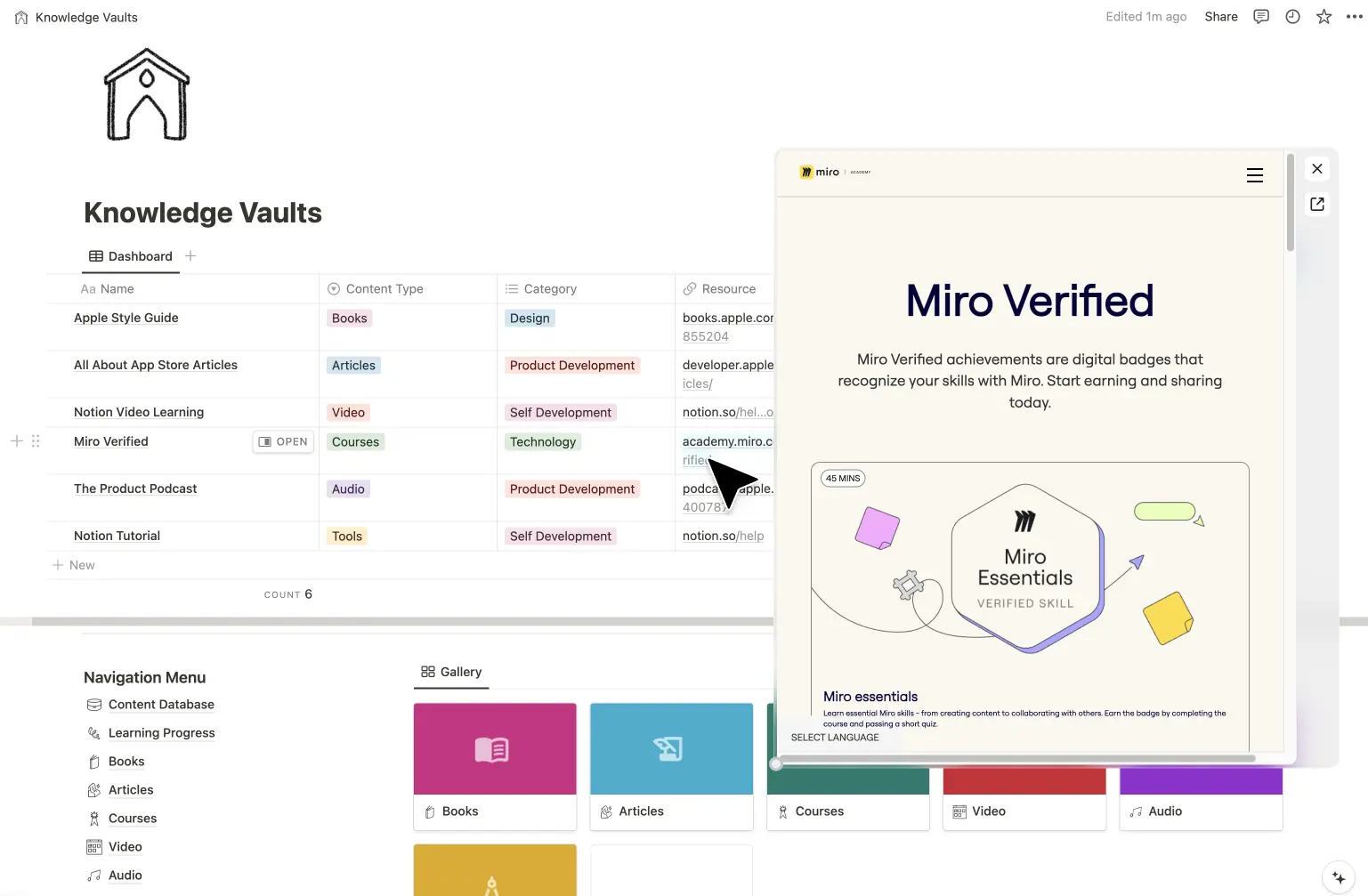Image resolution: width=1368 pixels, height=896 pixels.
Task: Click Knowledge Vaults breadcrumb
Action: 77,17
